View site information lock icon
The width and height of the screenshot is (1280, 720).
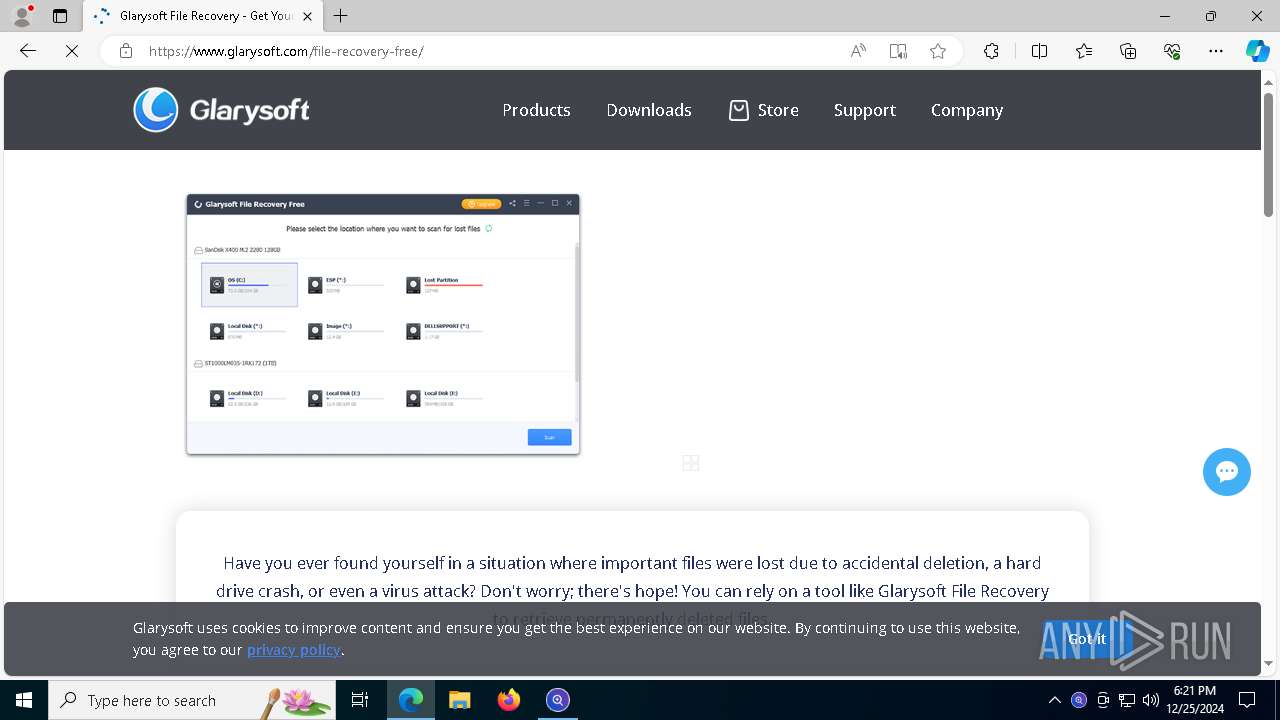126,51
